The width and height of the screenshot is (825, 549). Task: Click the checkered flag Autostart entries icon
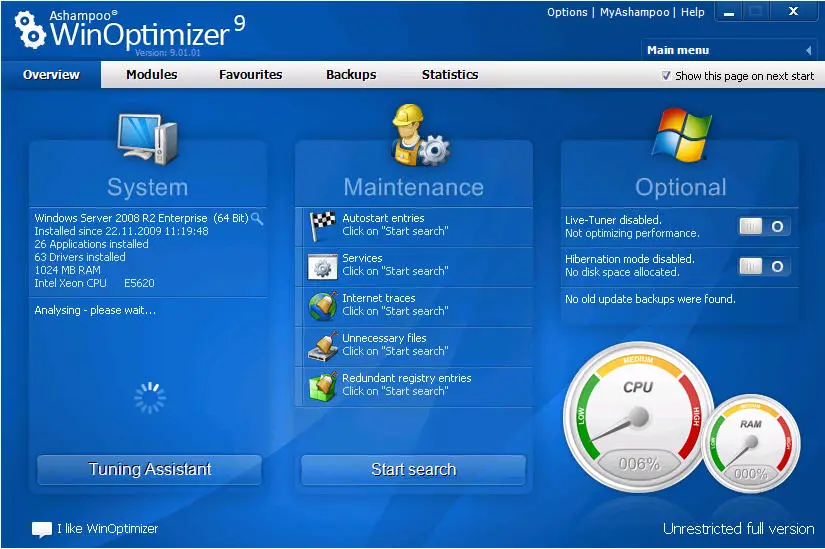tap(322, 226)
